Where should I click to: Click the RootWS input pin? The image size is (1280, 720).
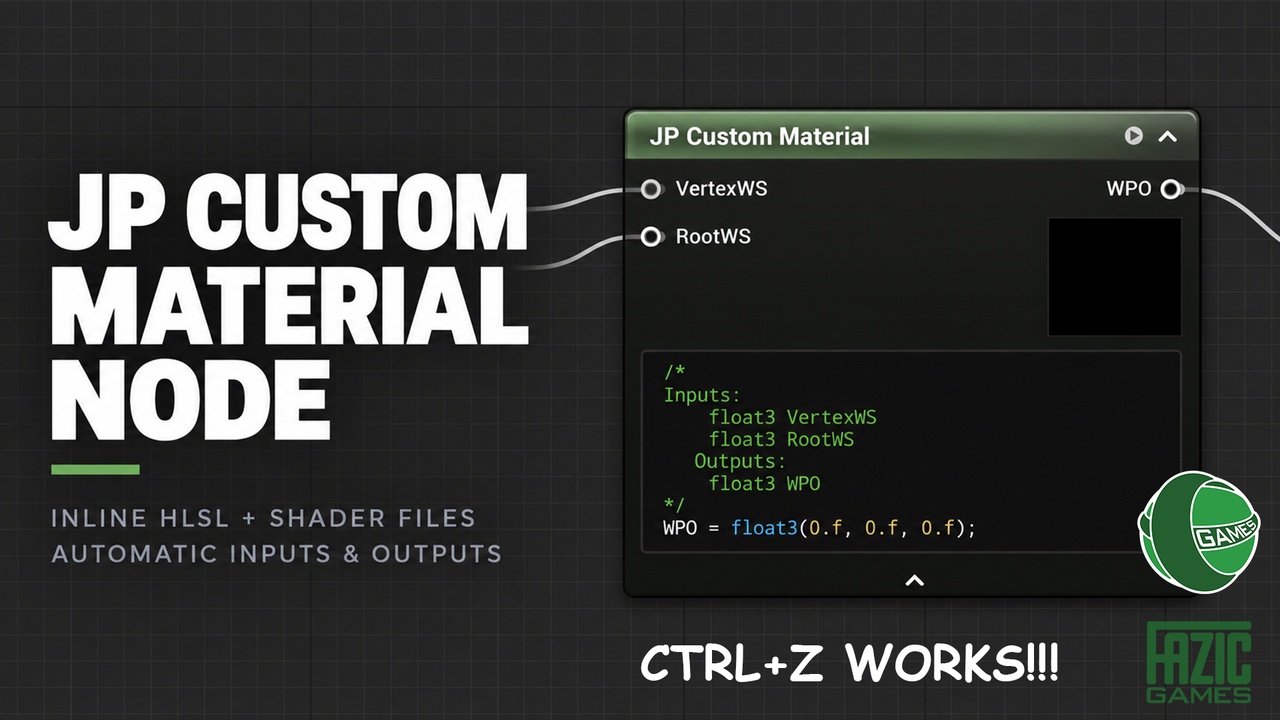pos(652,236)
